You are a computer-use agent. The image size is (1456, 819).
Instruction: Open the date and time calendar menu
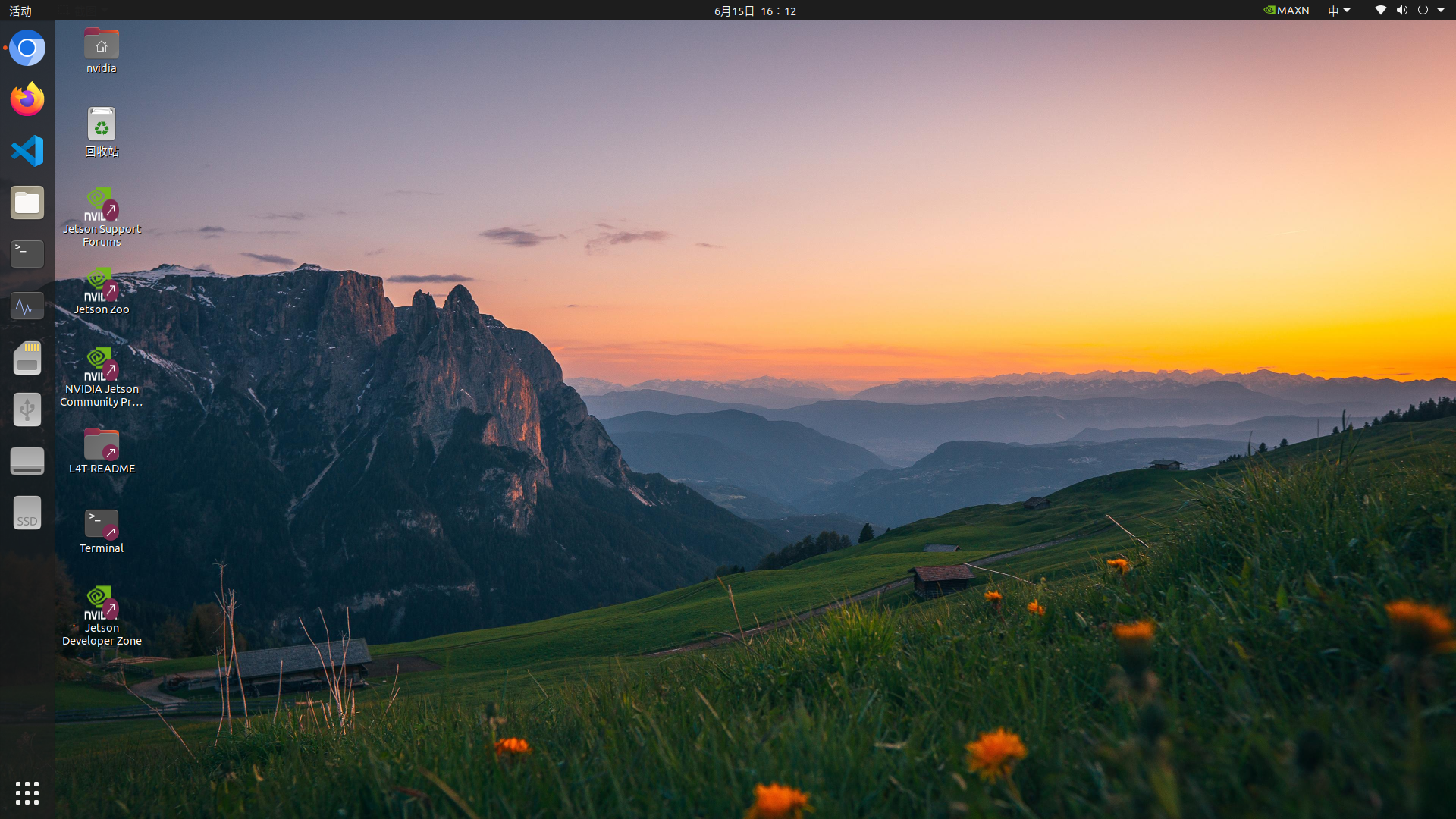click(x=755, y=11)
